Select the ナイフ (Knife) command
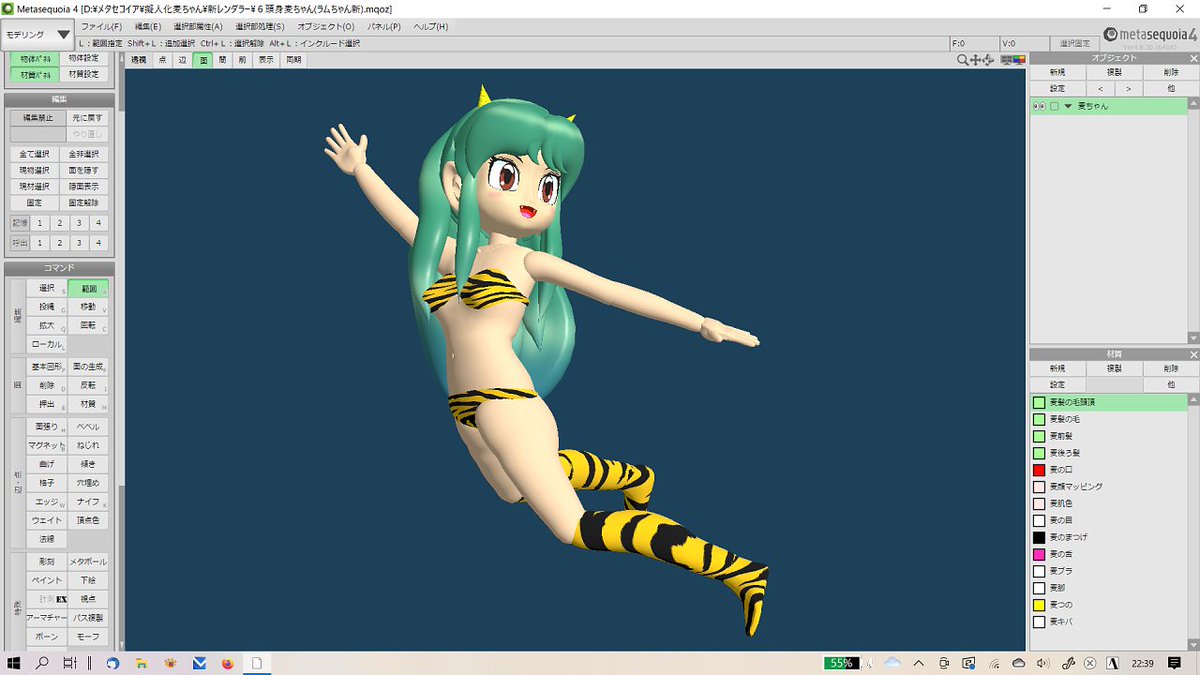This screenshot has height=675, width=1200. click(x=88, y=502)
